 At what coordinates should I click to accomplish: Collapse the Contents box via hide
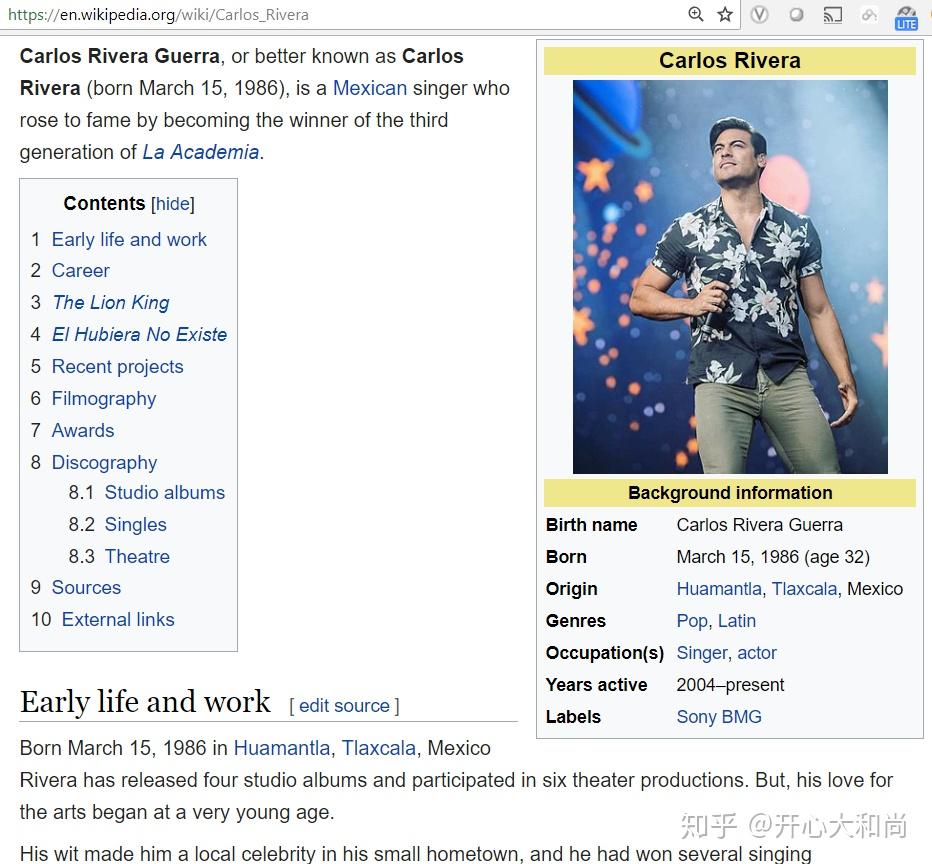tap(172, 204)
